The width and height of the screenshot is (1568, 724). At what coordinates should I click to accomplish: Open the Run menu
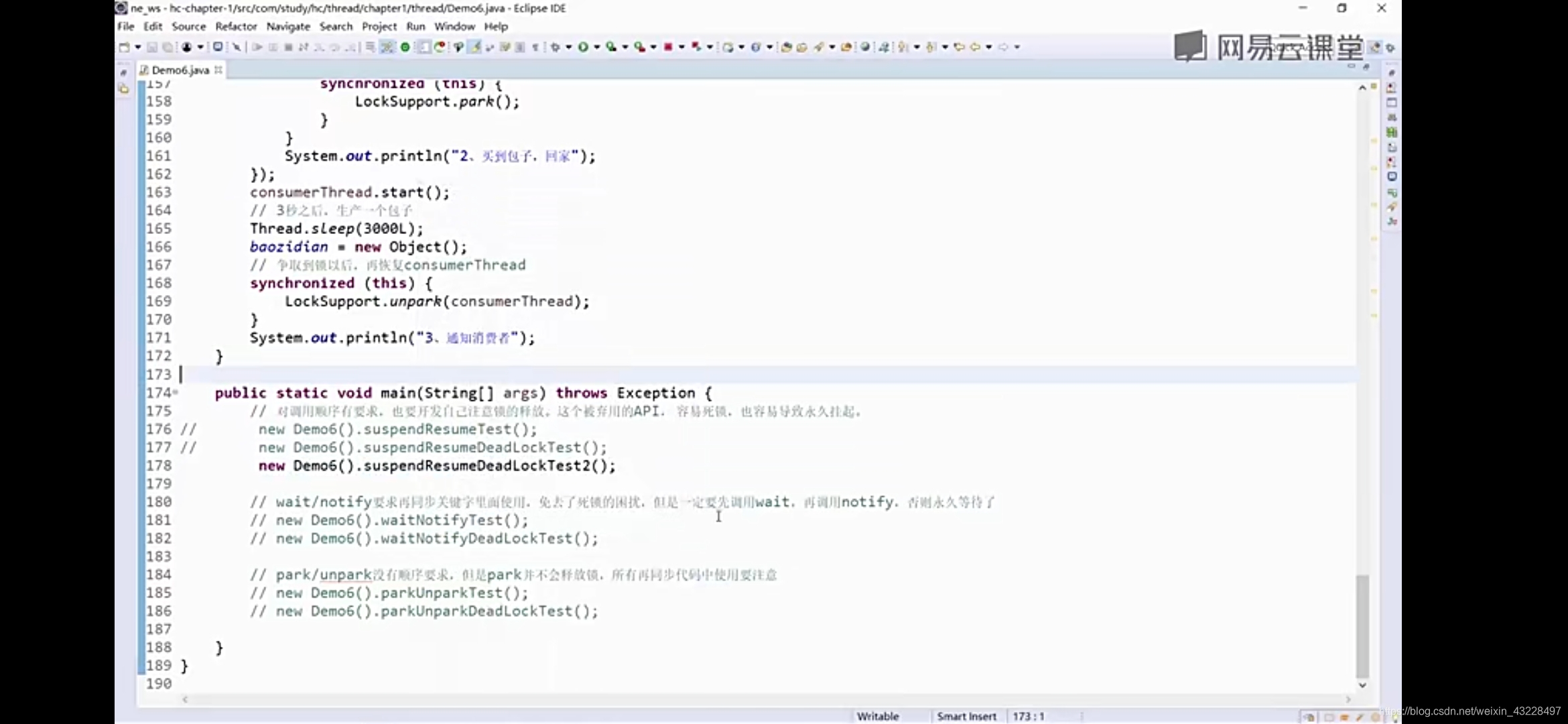pyautogui.click(x=415, y=26)
